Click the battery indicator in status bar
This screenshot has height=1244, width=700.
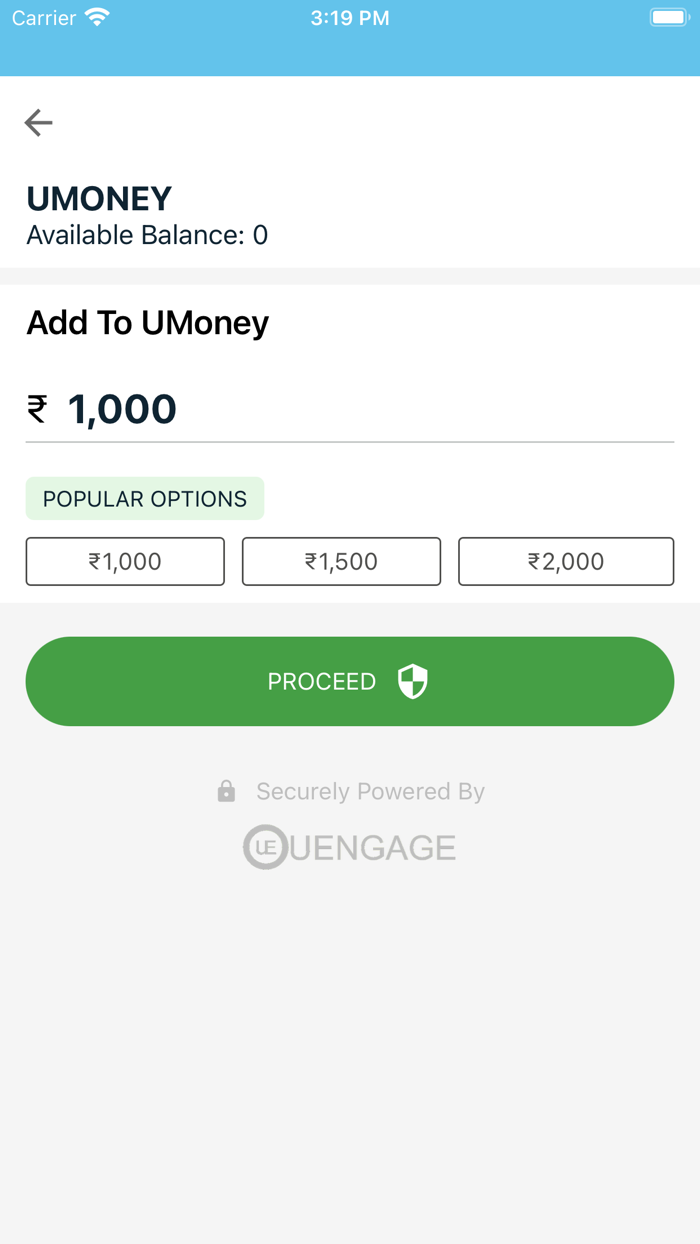point(668,16)
